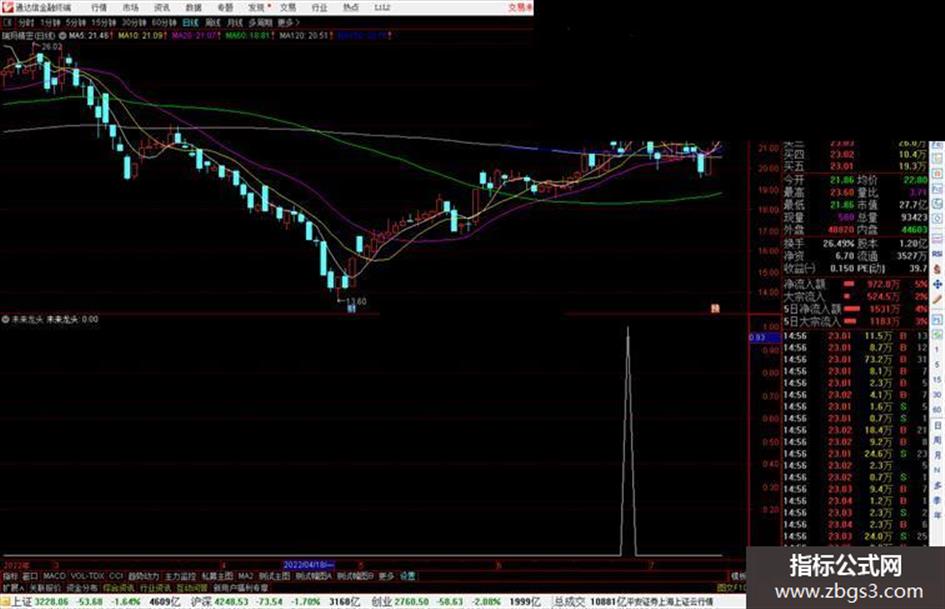Screen dimensions: 945x609
Task: Click the blue four-way arrows icon in sidebar
Action: [x=937, y=283]
